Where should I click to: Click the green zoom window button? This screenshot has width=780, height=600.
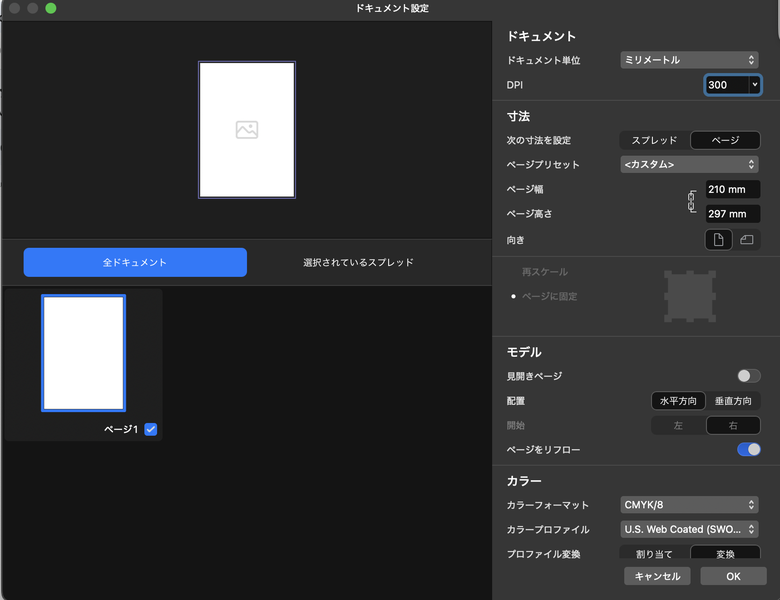coord(50,8)
